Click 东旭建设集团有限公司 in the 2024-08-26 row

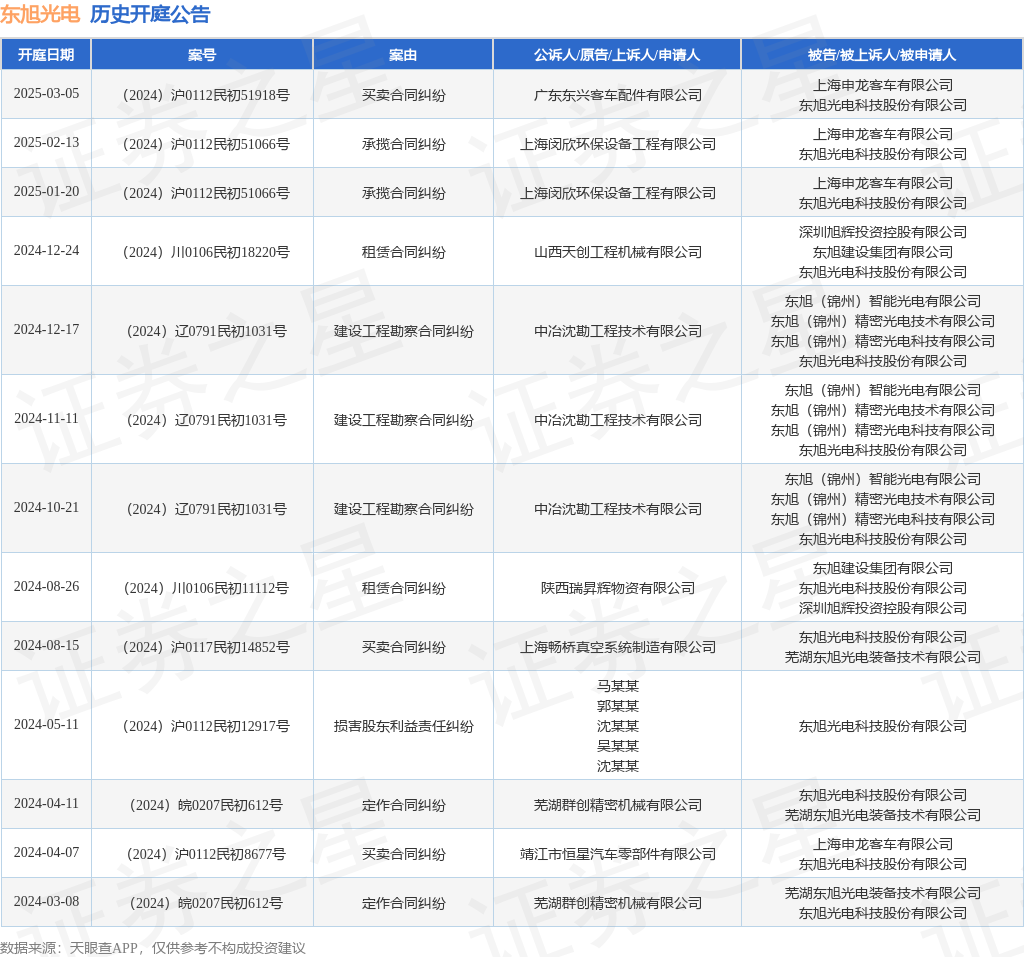[x=883, y=568]
